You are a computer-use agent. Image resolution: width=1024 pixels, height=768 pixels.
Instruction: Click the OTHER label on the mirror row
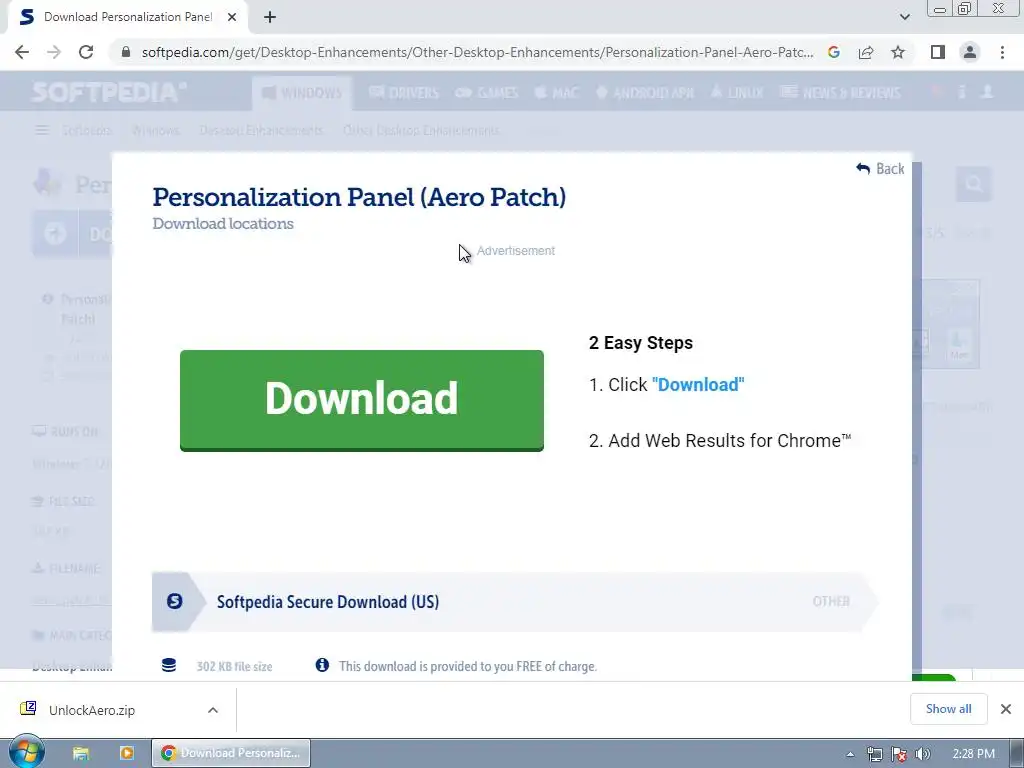click(x=831, y=601)
